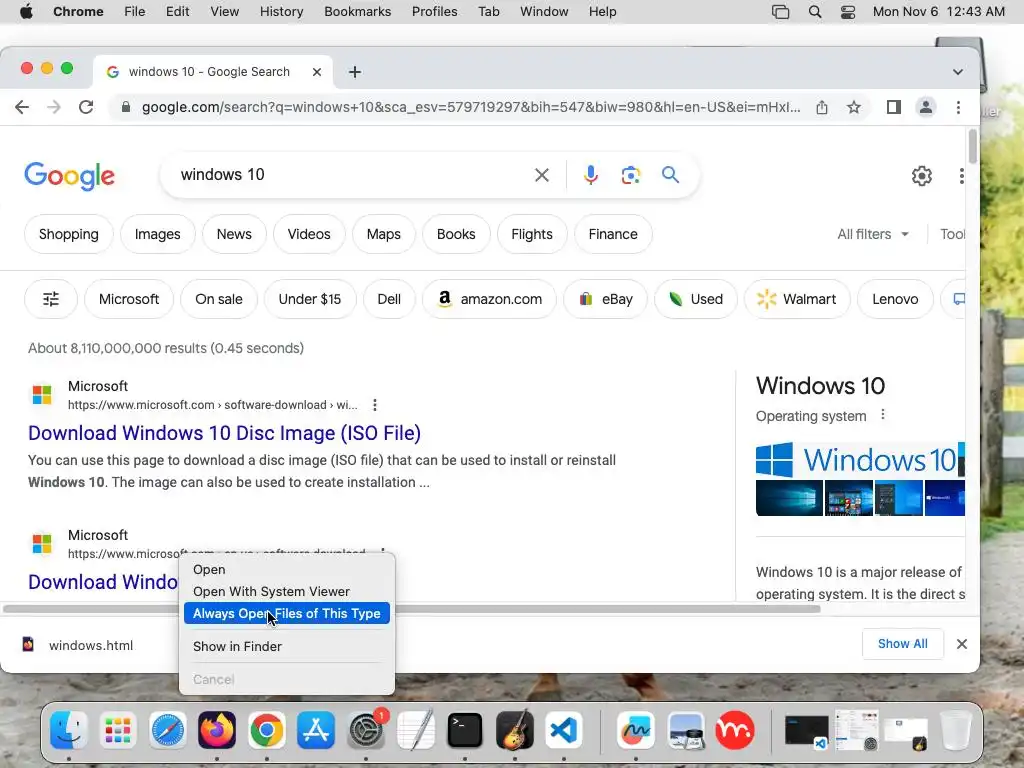
Task: Open the Profiles menu
Action: (x=434, y=12)
